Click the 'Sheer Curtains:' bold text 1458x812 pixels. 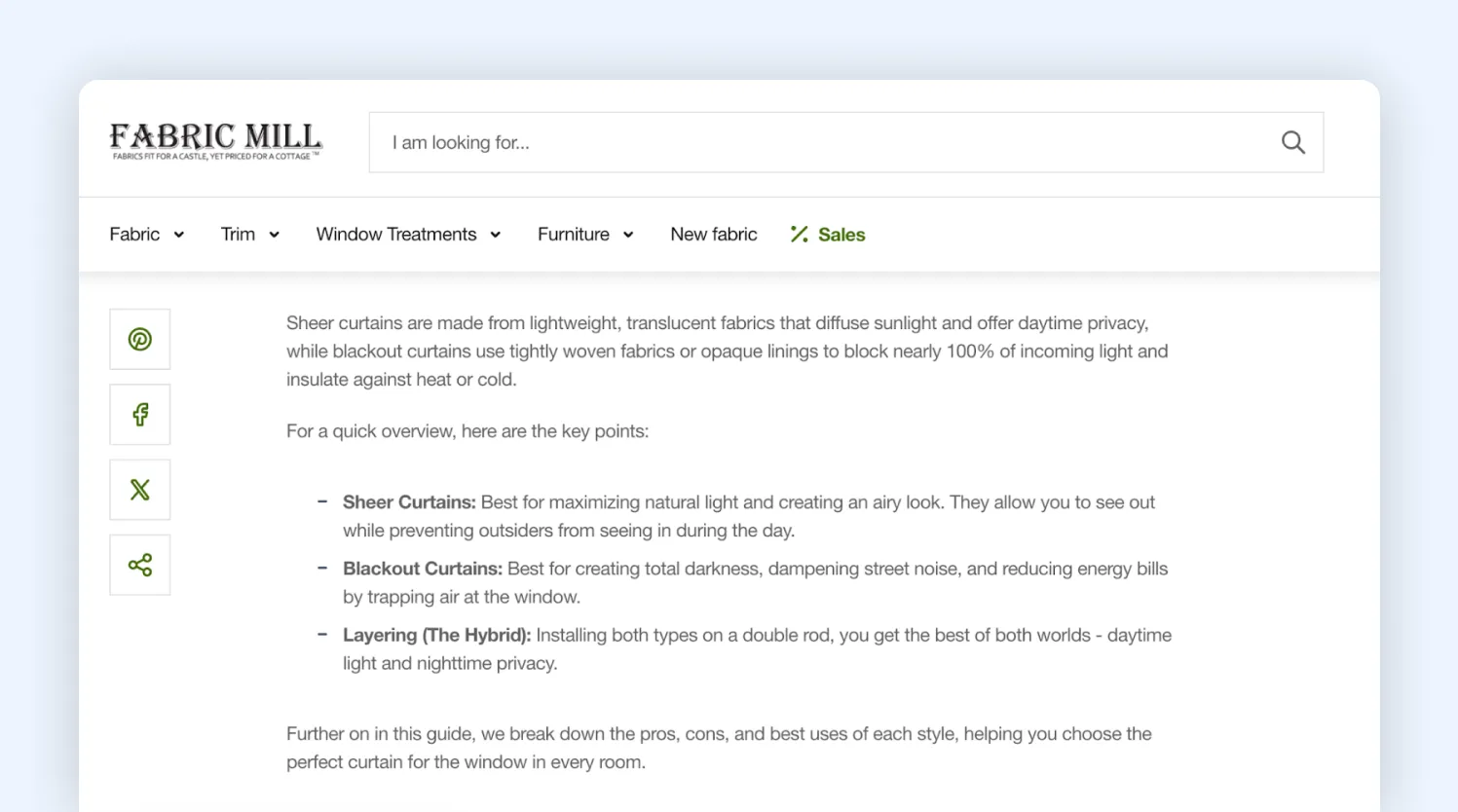[x=409, y=502]
